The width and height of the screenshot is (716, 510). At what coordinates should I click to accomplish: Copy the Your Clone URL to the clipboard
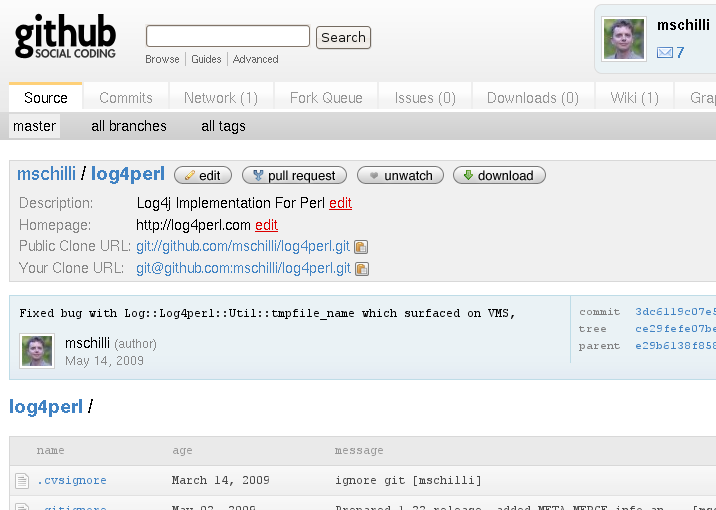point(362,269)
